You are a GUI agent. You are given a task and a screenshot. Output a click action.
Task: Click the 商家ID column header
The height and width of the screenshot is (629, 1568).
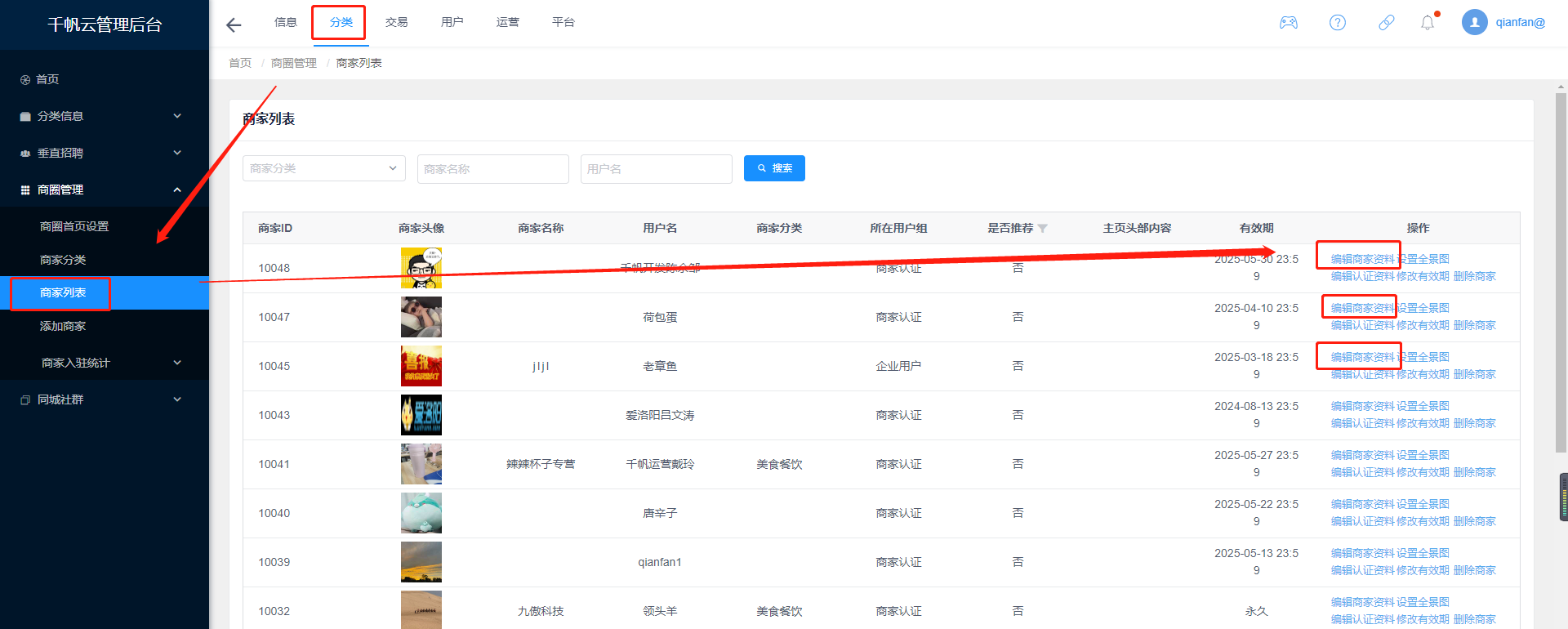point(275,228)
